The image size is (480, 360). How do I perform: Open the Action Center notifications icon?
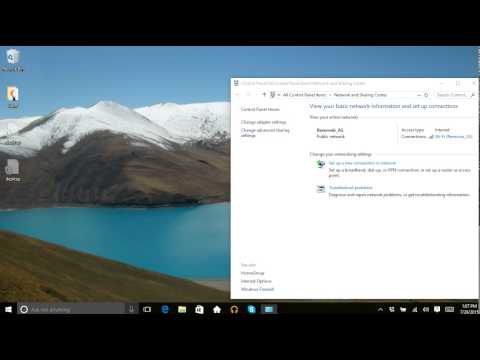[437, 309]
